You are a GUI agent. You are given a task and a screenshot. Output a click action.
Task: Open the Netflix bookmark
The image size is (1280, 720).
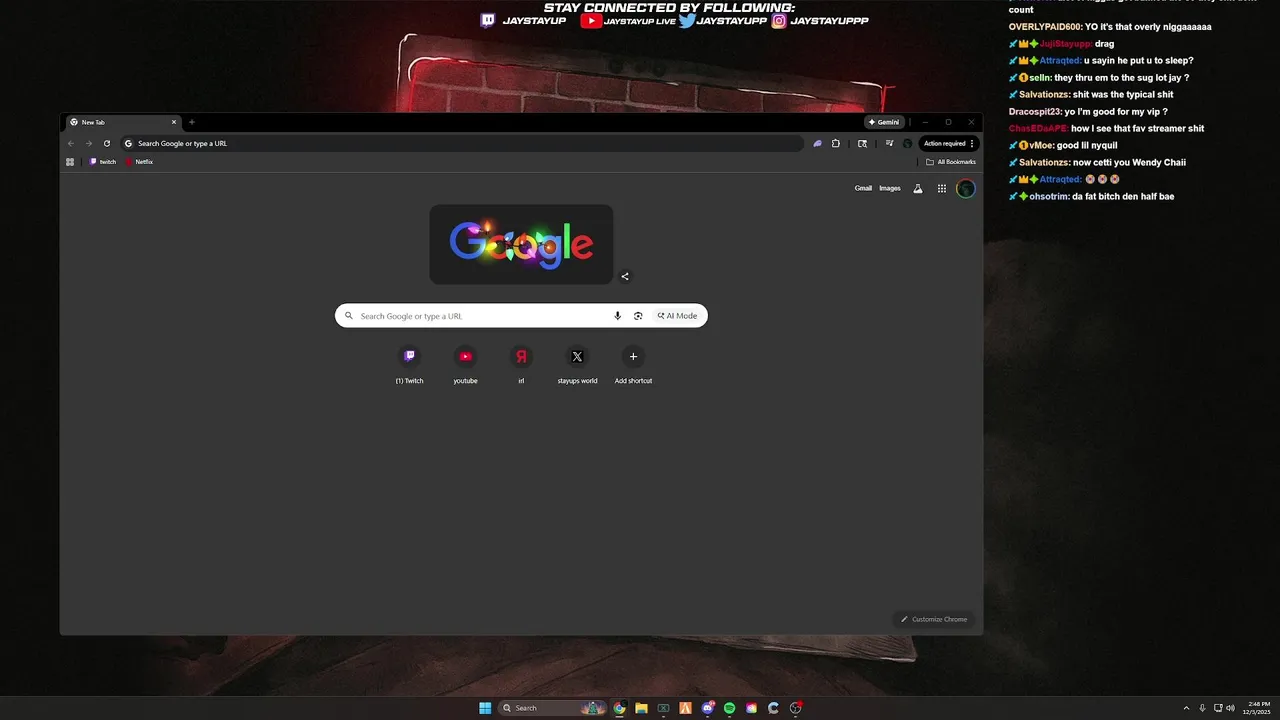click(x=139, y=162)
